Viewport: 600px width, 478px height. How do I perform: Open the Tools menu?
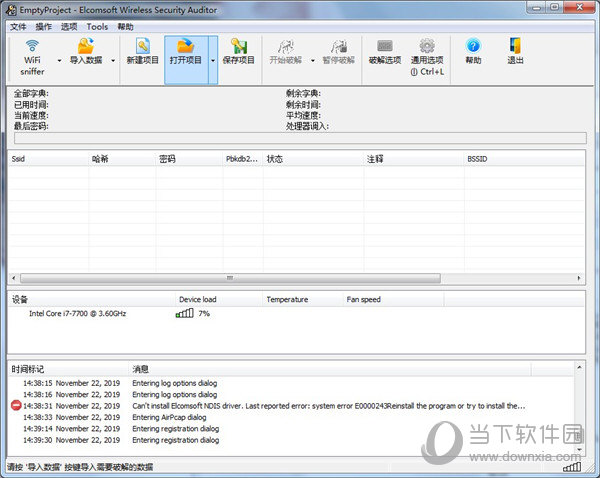point(97,27)
